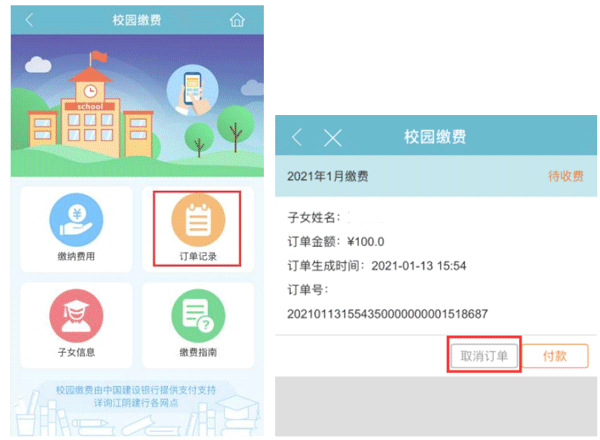Tap the back arrow on the left screen header
Viewport: 600px width, 440px height.
(30, 20)
